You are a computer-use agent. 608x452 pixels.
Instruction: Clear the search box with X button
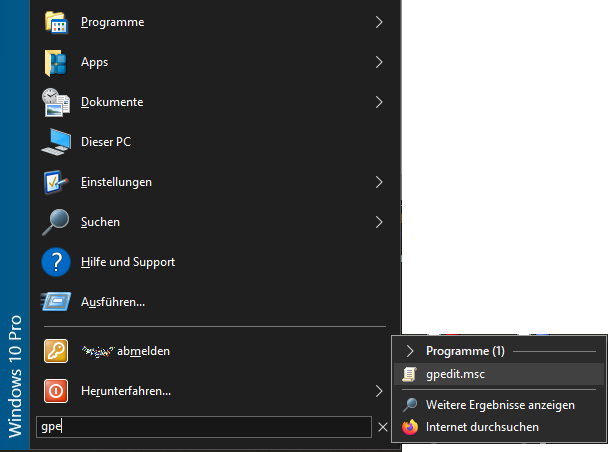click(x=382, y=427)
